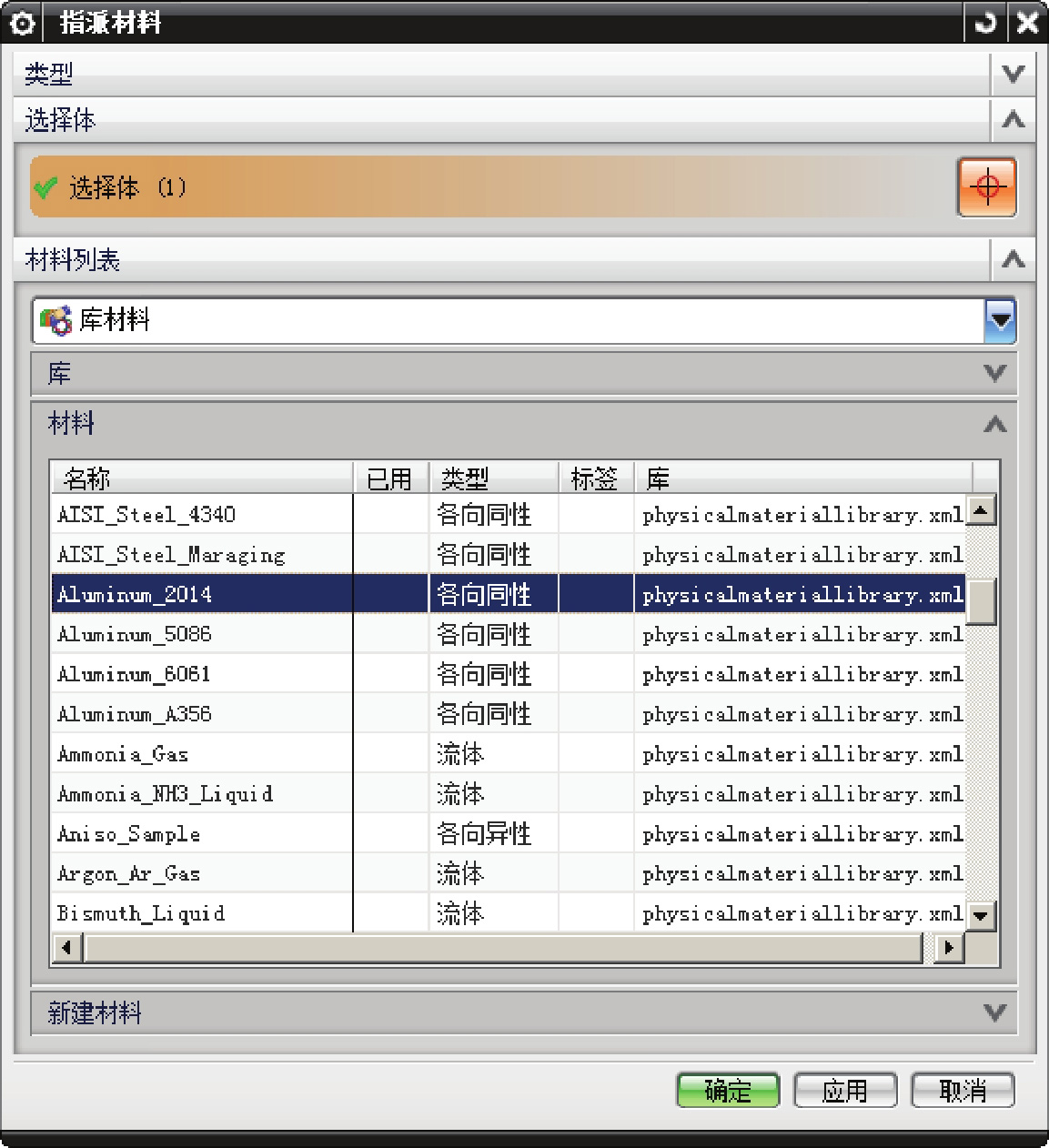Screen dimensions: 1049x1148
Task: Expand the 类型 section
Action: 1013,74
